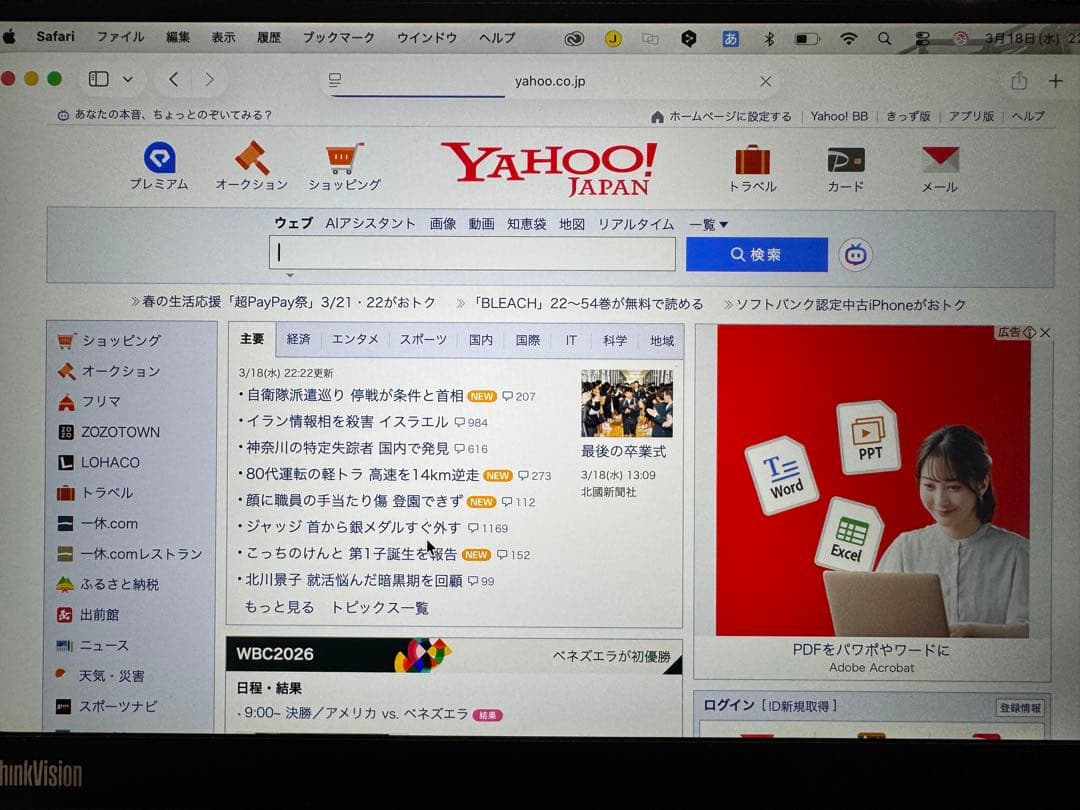Click the ホームページに設定する link

click(x=730, y=116)
